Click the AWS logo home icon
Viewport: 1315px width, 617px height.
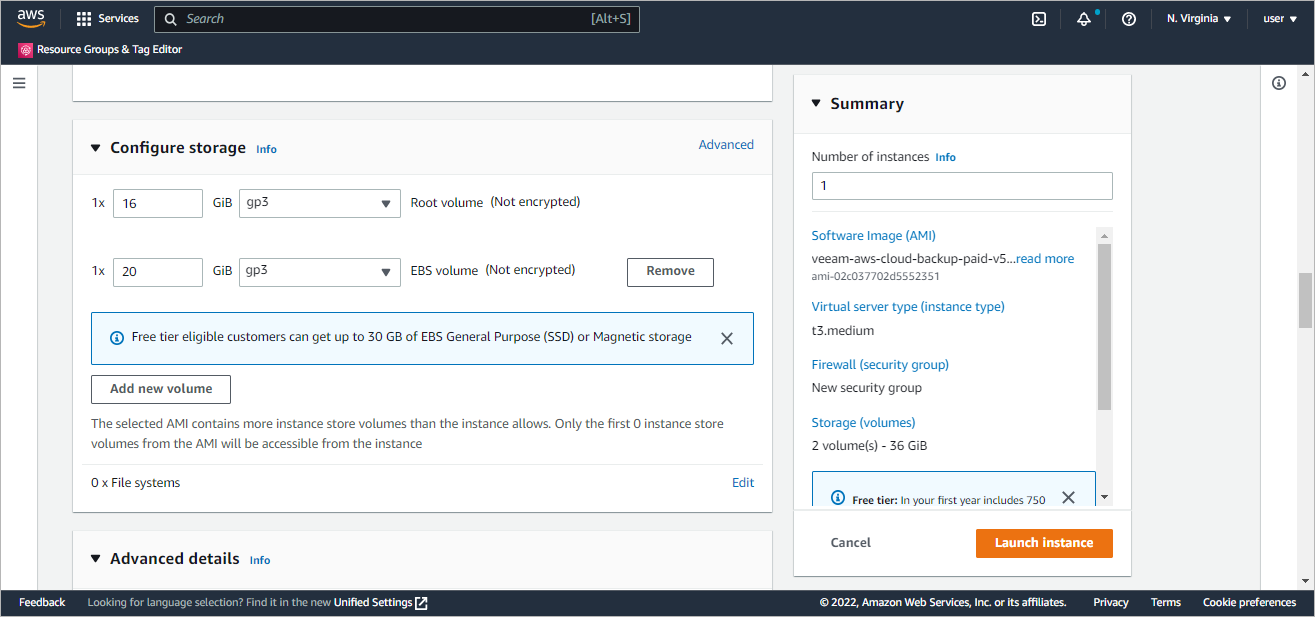31,18
